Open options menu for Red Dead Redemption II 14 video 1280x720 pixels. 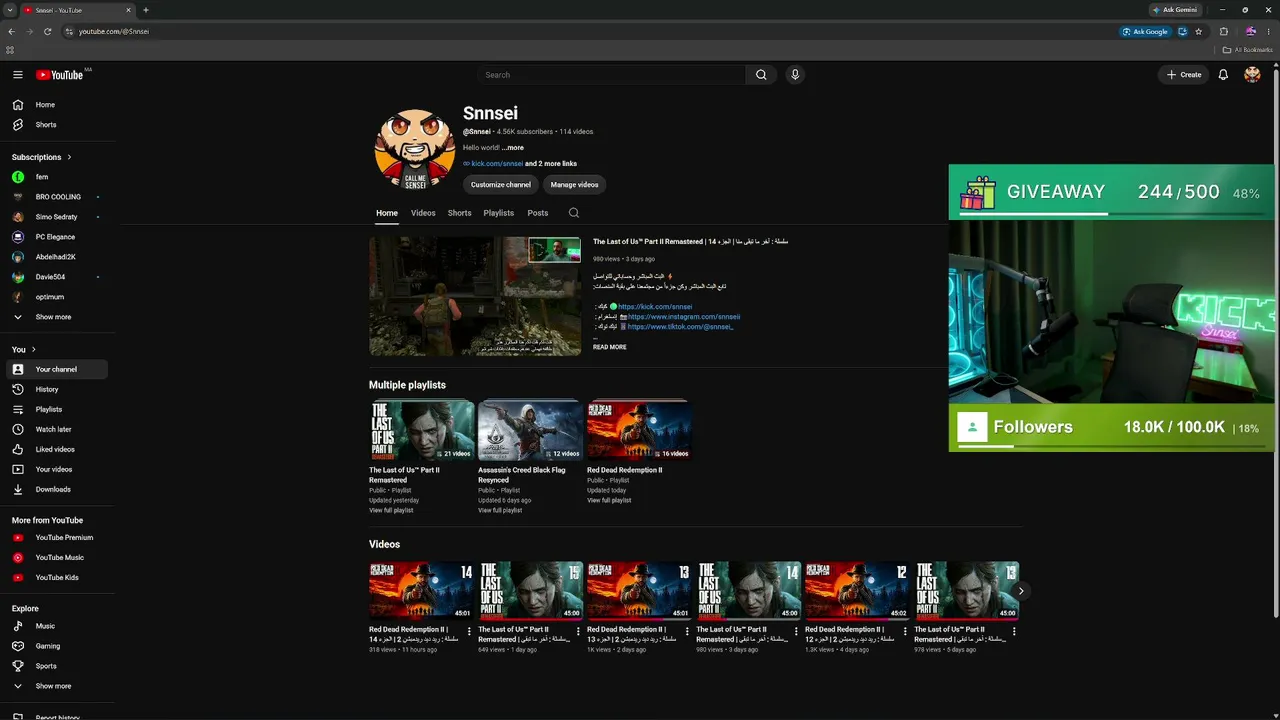pos(469,631)
